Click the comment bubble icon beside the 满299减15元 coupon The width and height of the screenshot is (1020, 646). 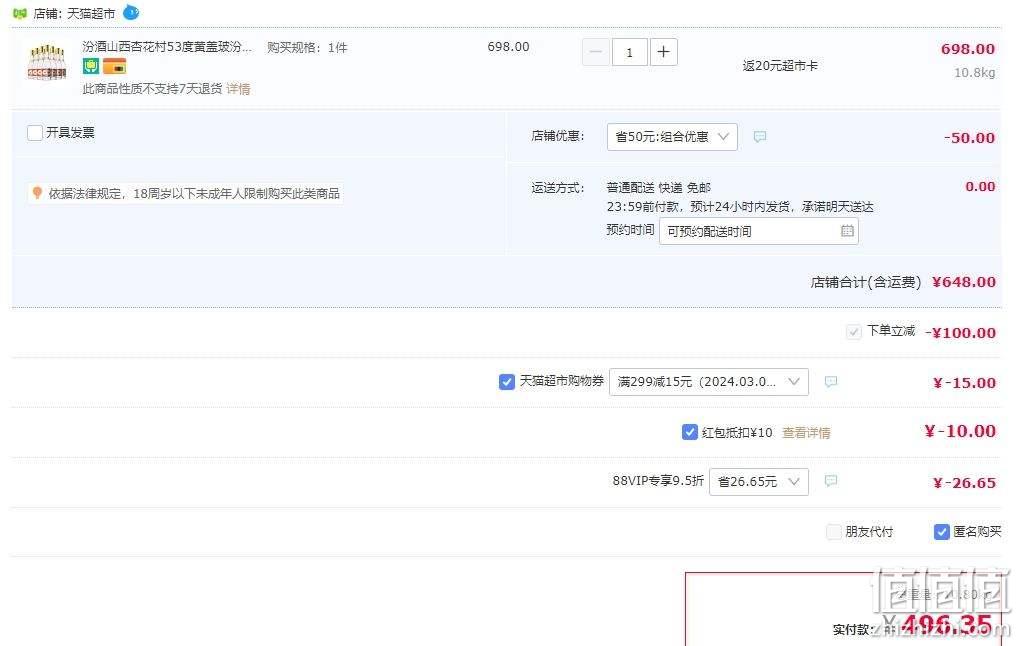(x=831, y=381)
